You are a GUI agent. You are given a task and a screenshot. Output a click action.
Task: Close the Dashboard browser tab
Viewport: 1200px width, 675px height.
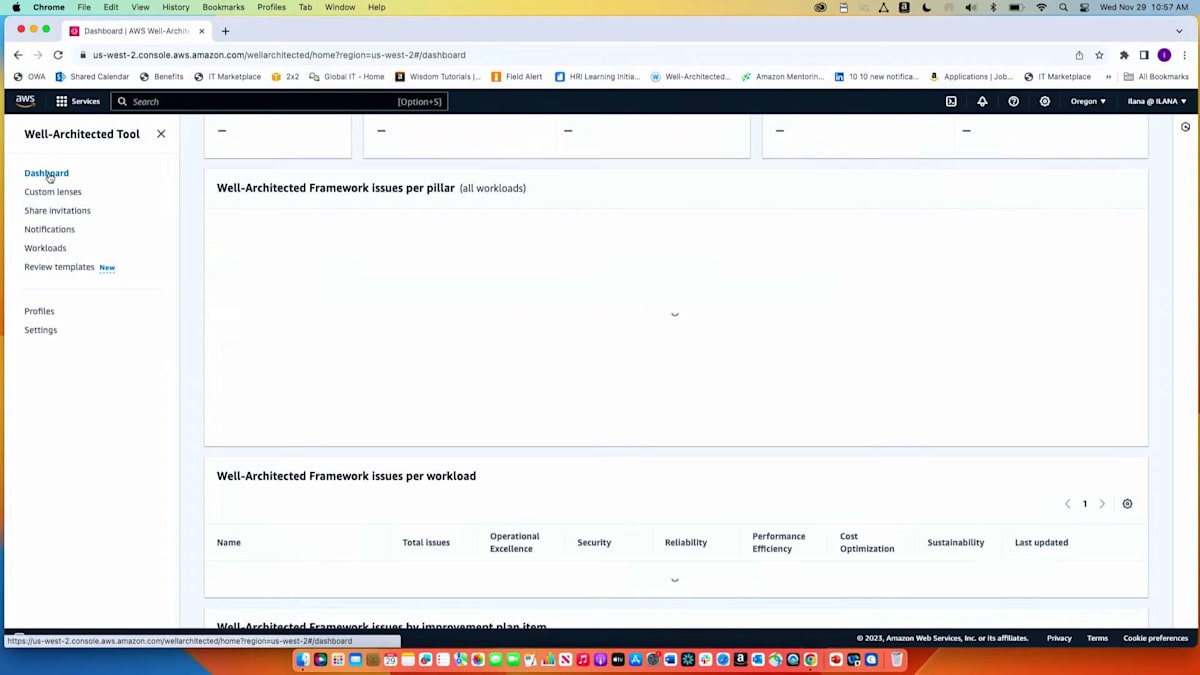click(x=201, y=31)
